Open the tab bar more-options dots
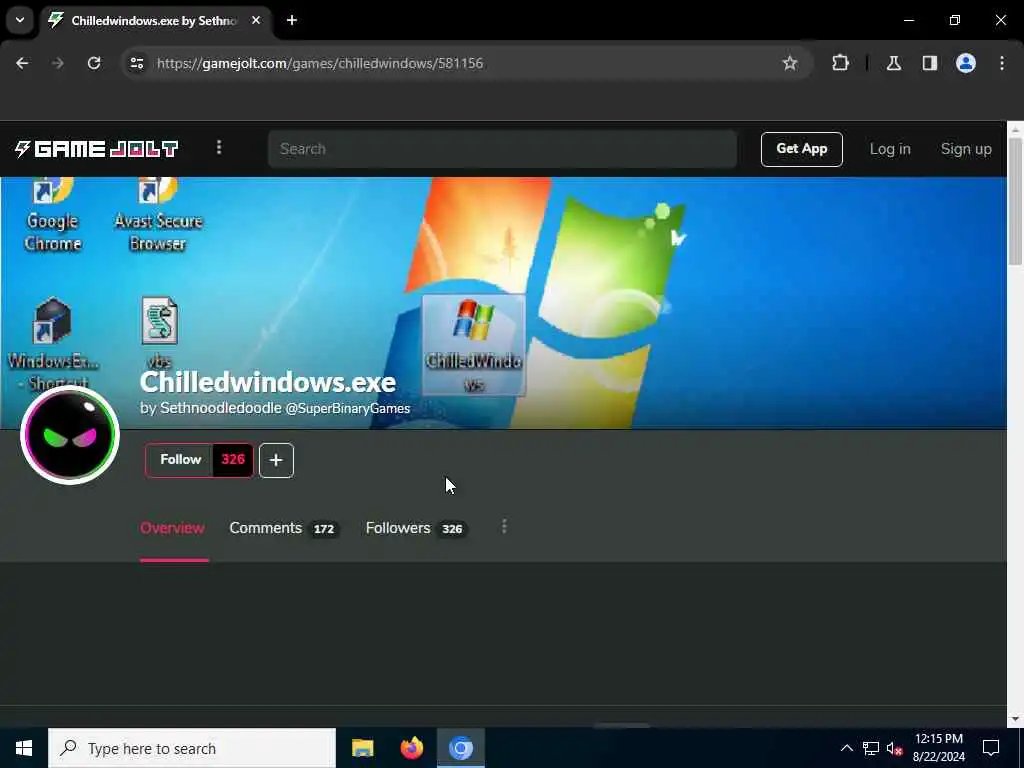Screen dimensions: 1024x768 pyautogui.click(x=504, y=527)
